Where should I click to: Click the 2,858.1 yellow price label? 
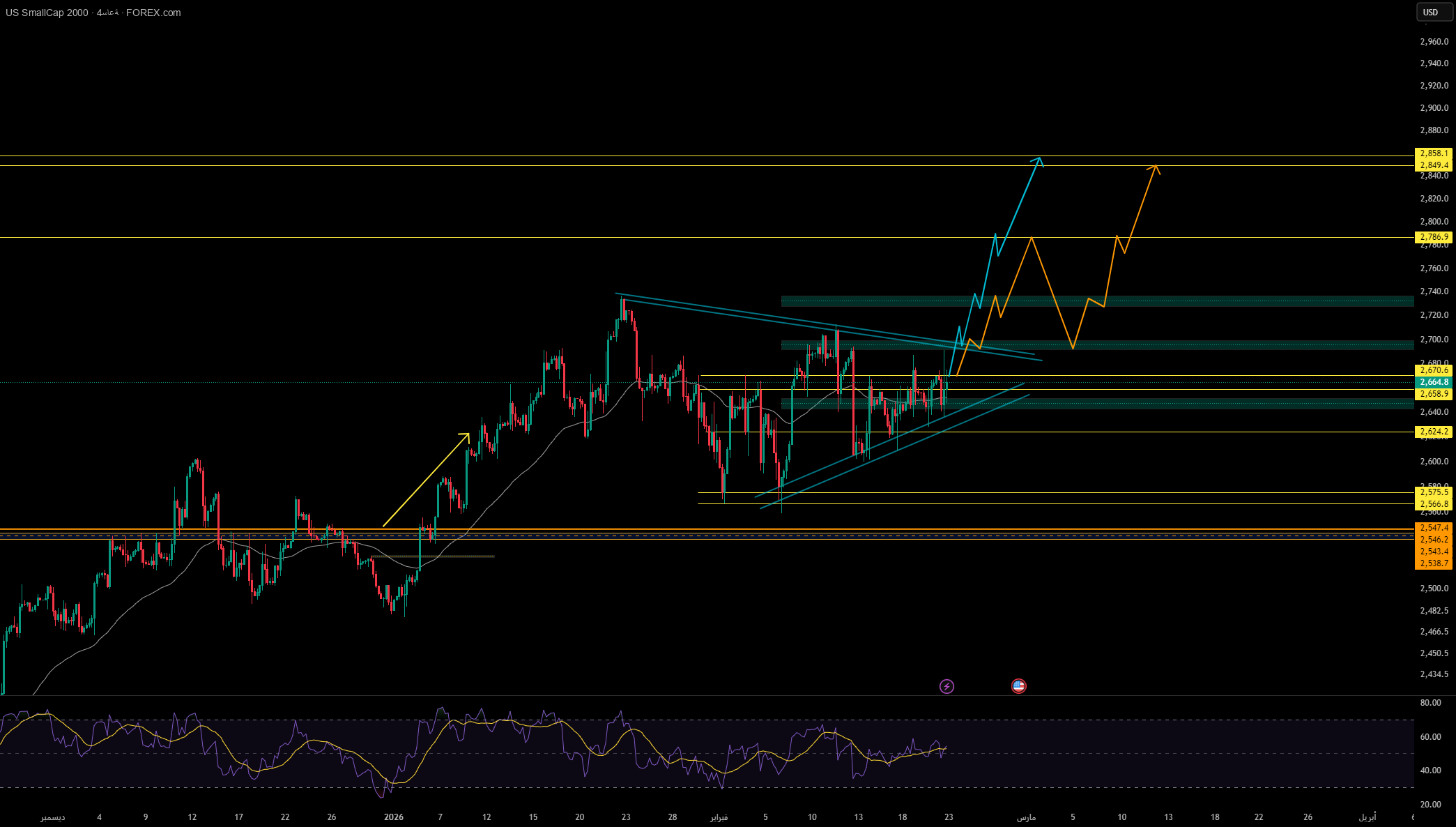(1433, 153)
